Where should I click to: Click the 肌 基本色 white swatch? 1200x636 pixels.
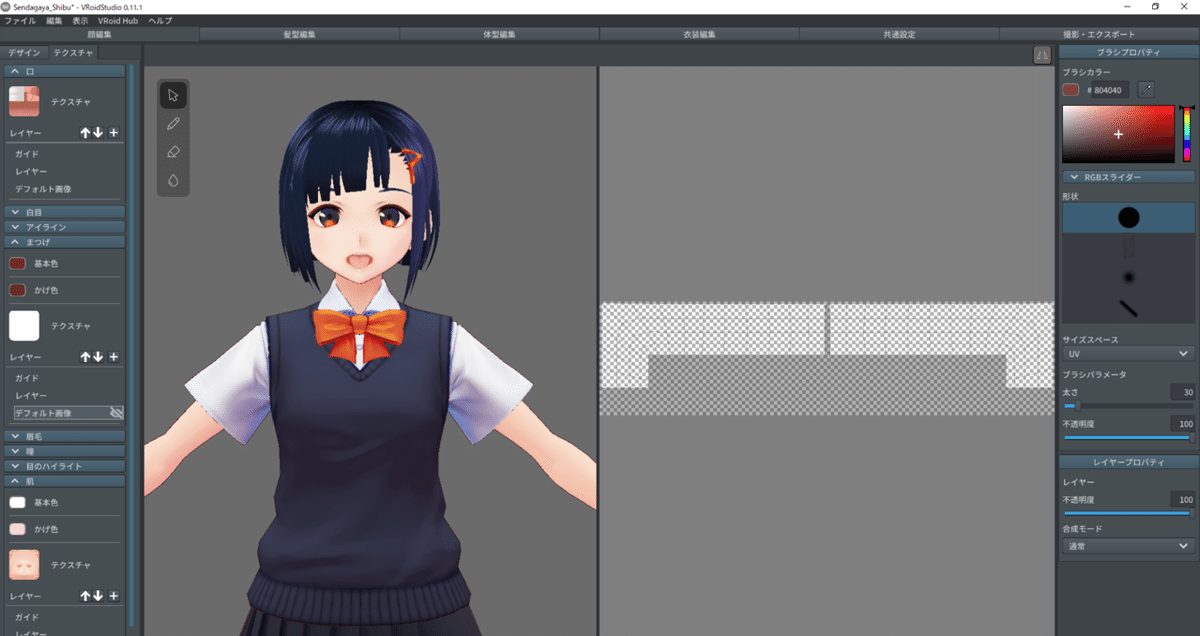click(17, 502)
